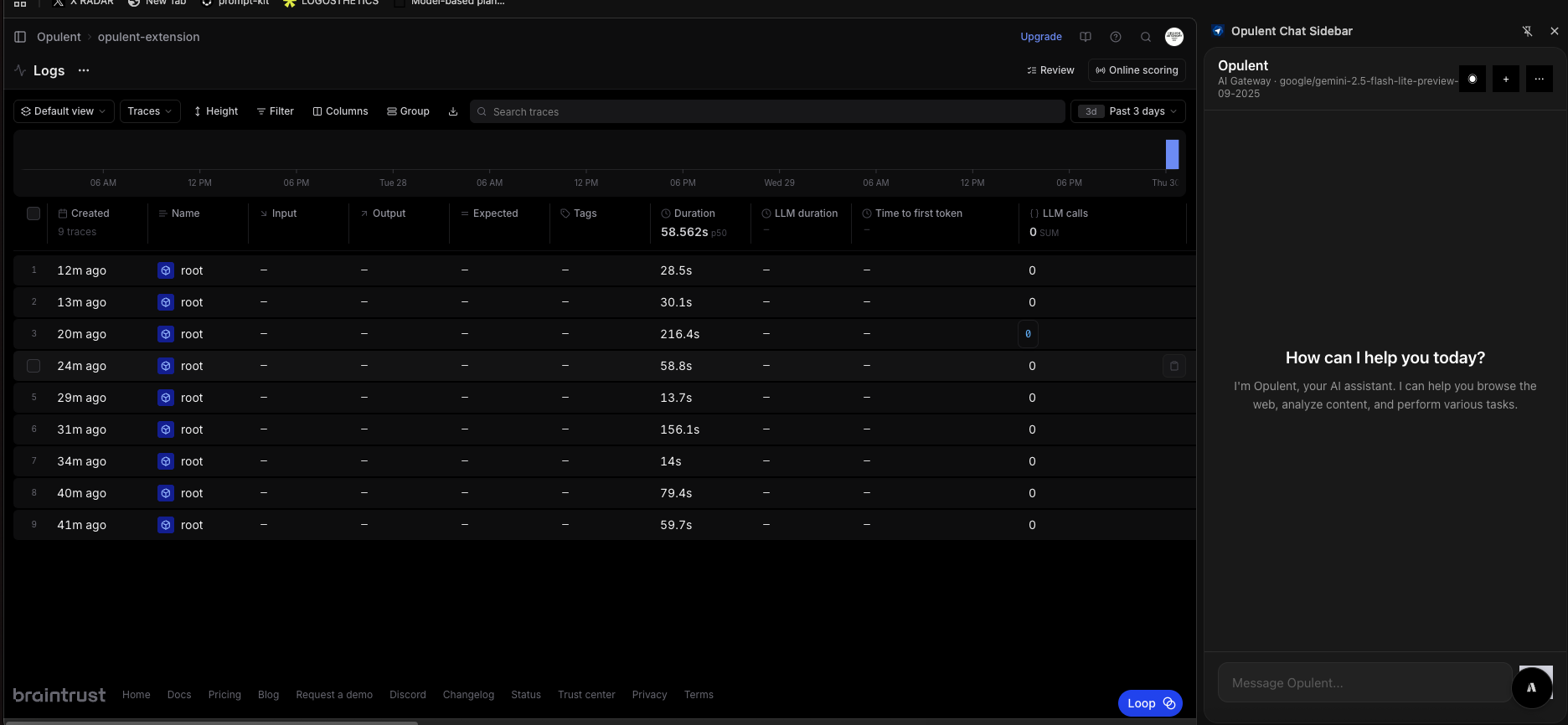Send message with the arrow button

(x=1532, y=687)
